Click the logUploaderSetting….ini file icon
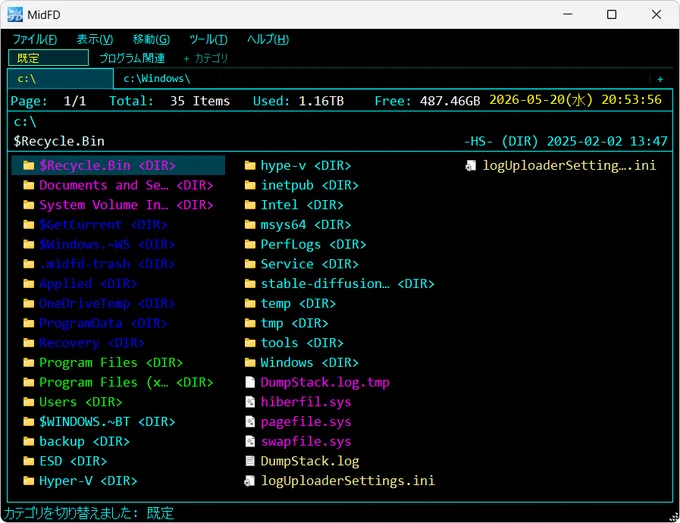 click(x=471, y=166)
